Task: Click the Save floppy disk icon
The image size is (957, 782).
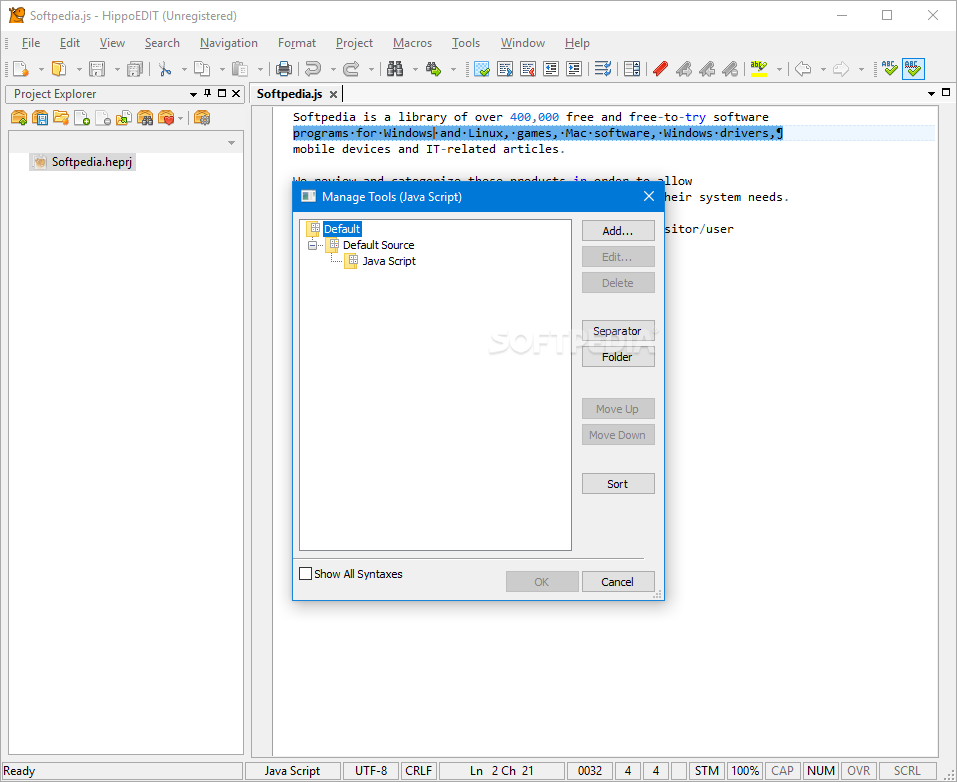Action: [x=97, y=69]
